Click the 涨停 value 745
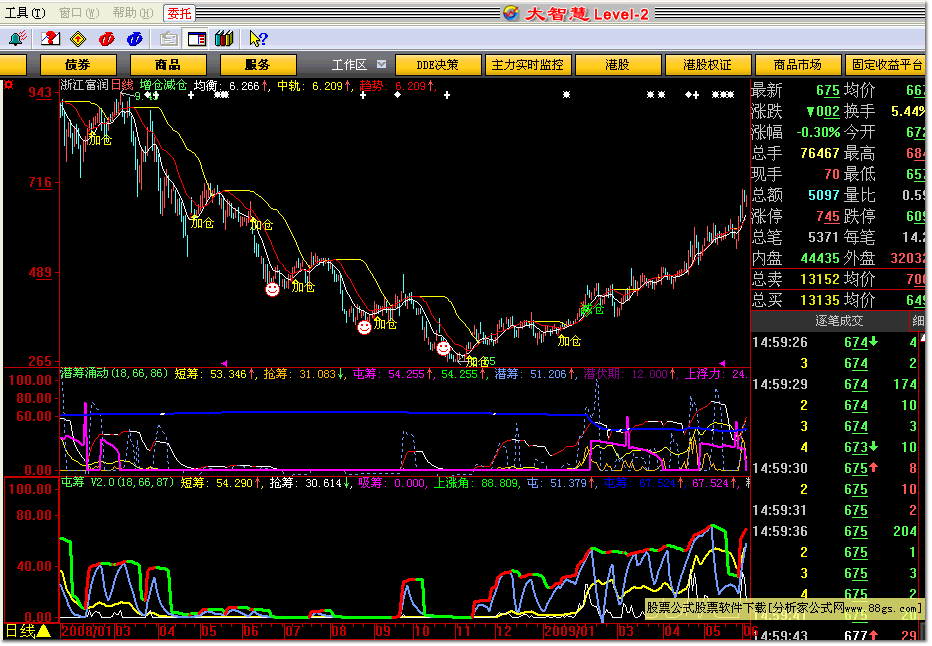The image size is (932, 646). (827, 216)
